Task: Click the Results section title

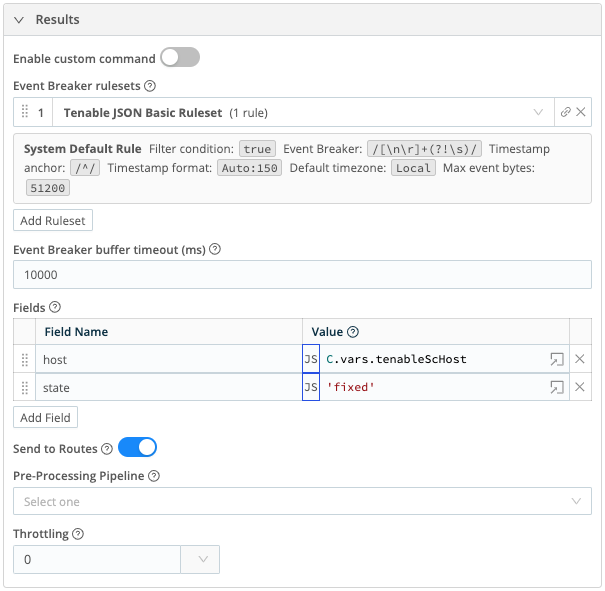Action: pos(57,19)
